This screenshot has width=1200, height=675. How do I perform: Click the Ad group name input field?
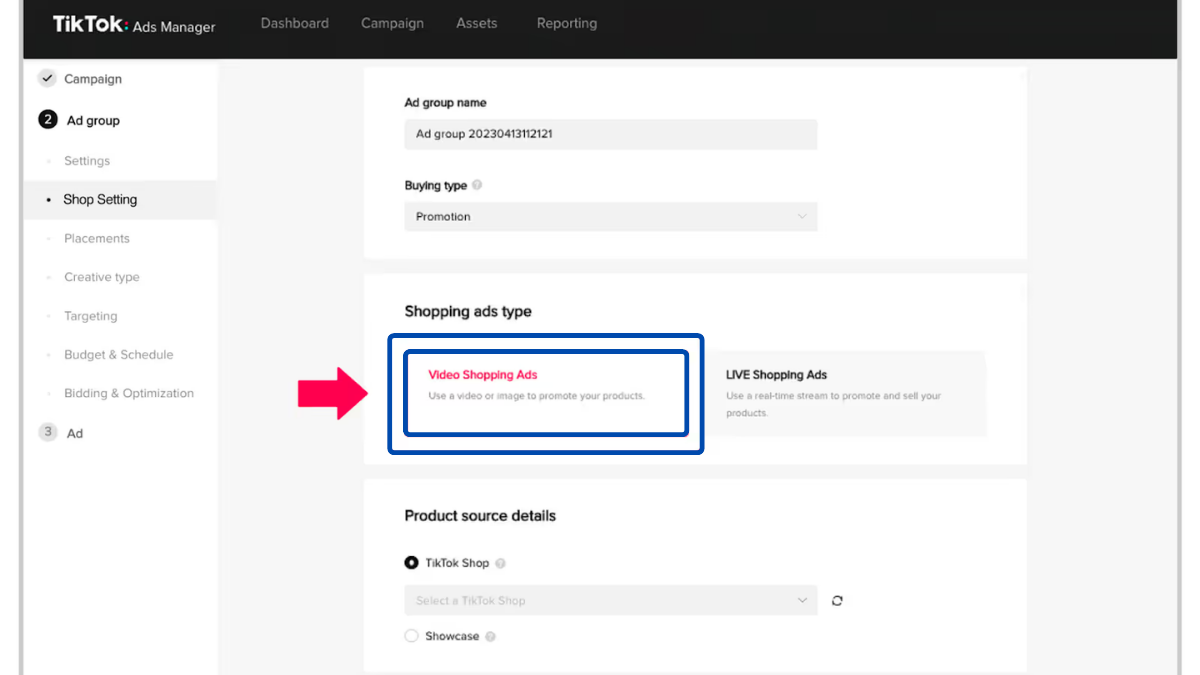pos(610,134)
